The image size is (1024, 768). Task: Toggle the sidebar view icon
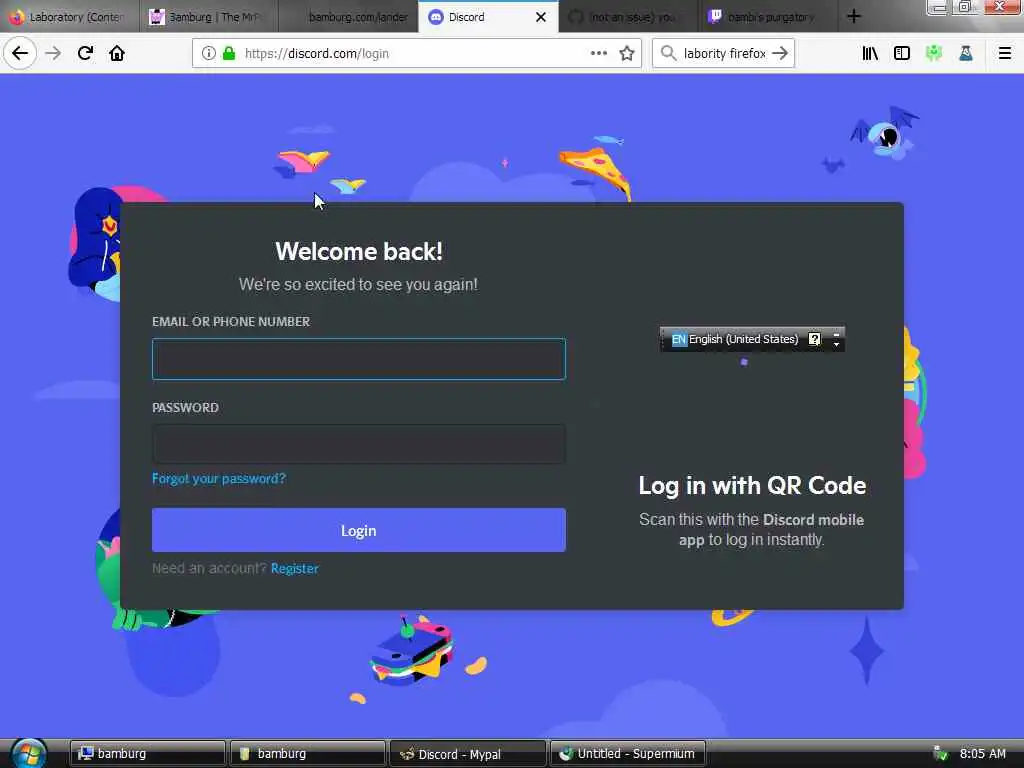click(902, 53)
